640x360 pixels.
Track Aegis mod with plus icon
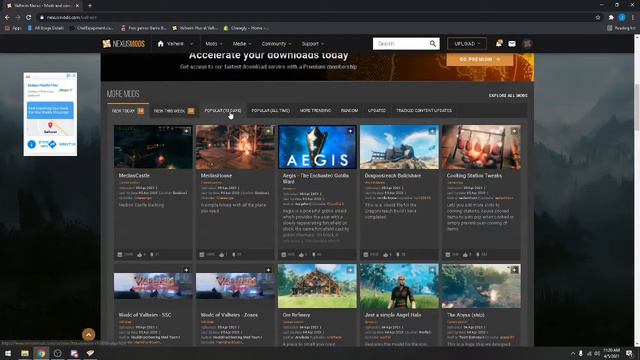click(x=350, y=131)
